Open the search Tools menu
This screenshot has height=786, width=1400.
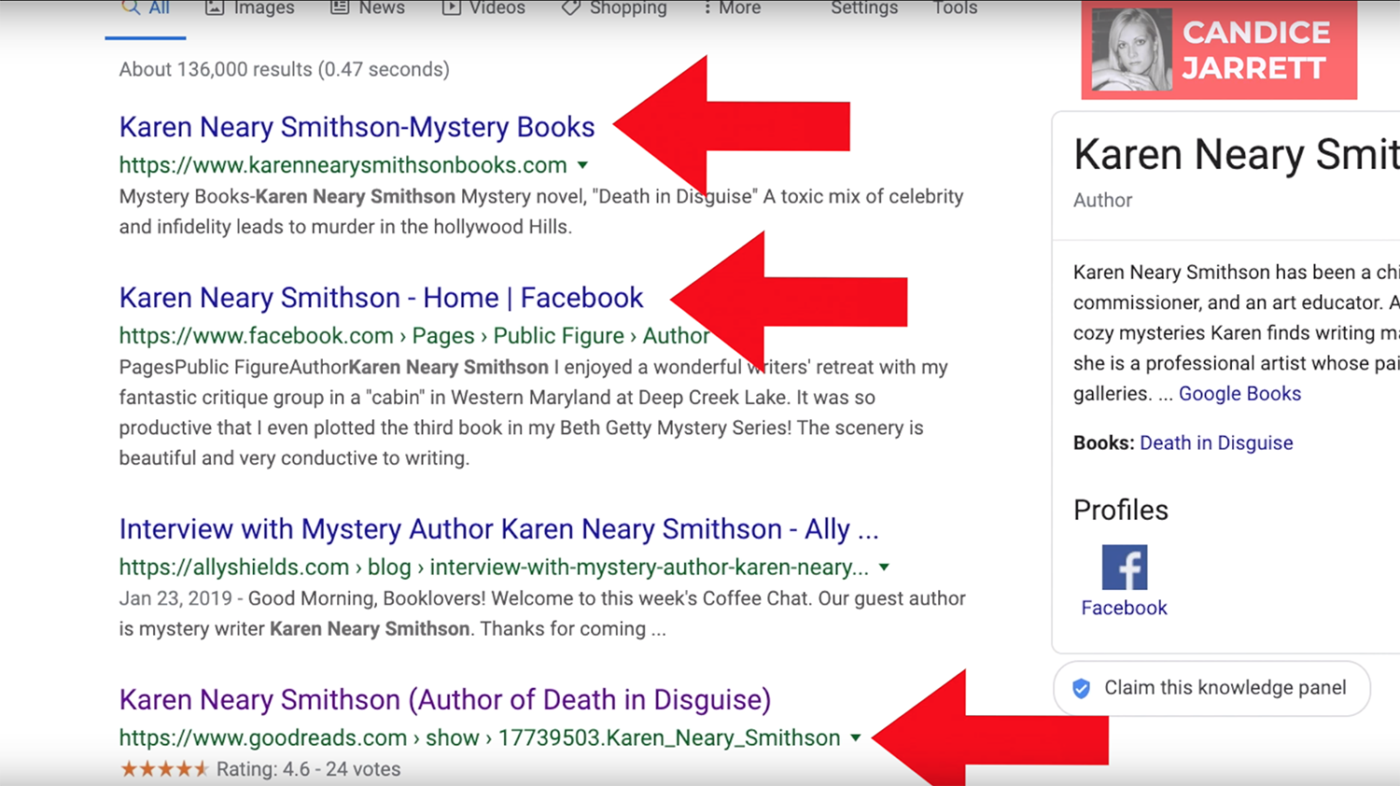point(955,8)
